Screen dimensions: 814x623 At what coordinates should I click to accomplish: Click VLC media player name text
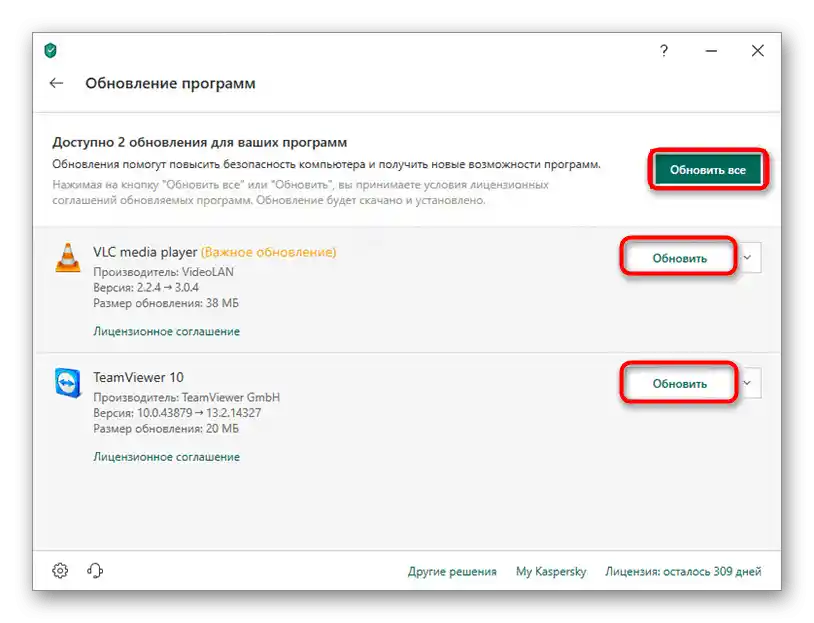(x=145, y=252)
